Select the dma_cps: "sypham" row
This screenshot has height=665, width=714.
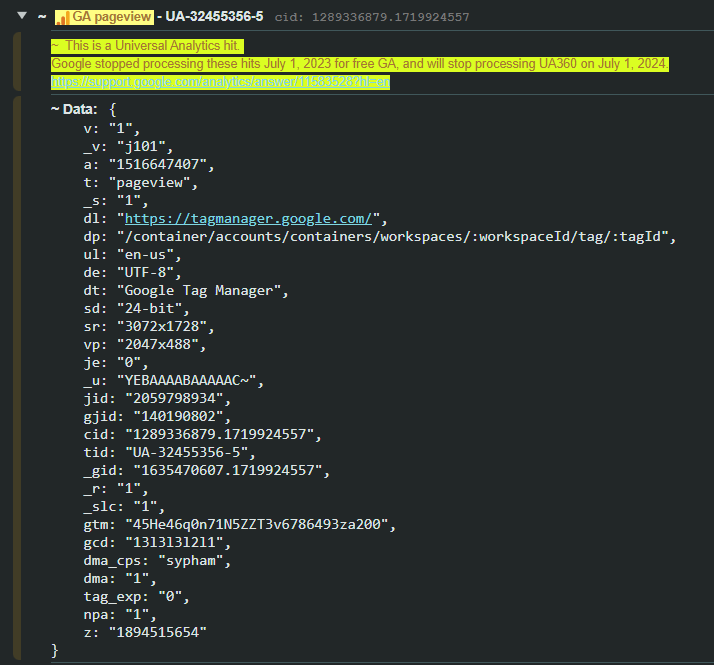(x=157, y=561)
